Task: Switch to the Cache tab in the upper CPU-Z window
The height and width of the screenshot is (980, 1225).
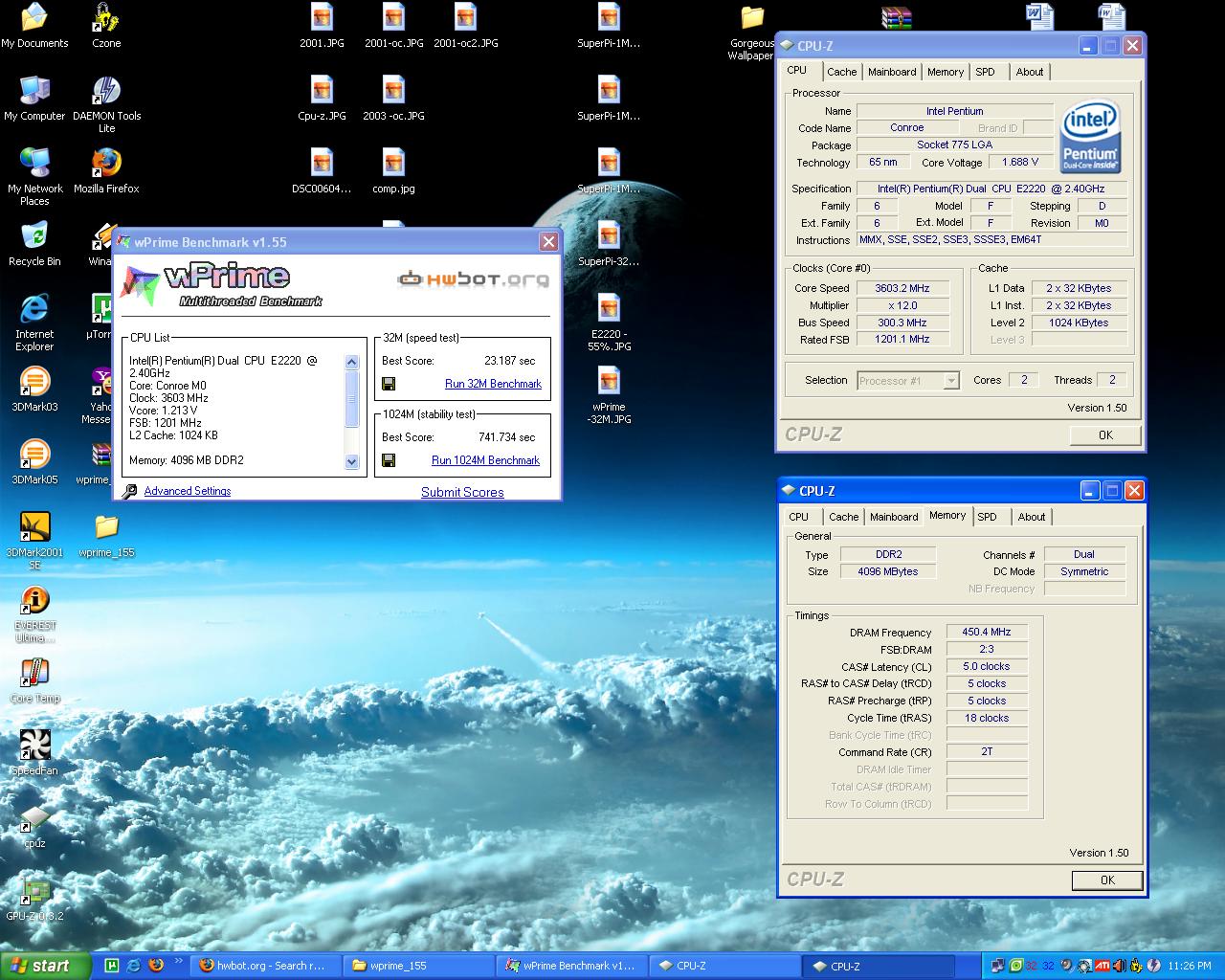Action: coord(841,72)
